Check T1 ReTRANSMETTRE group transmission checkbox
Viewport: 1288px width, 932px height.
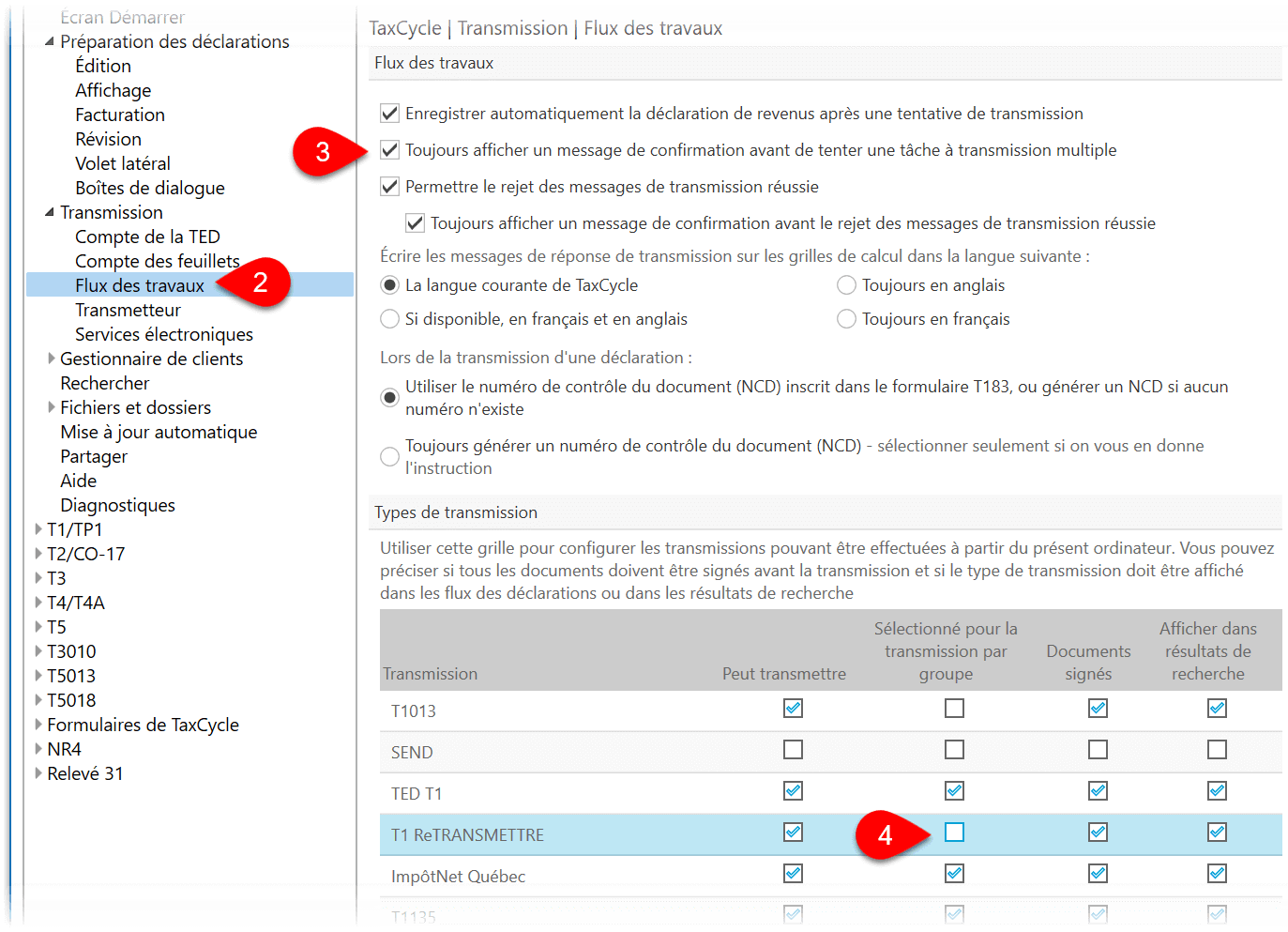tap(954, 833)
